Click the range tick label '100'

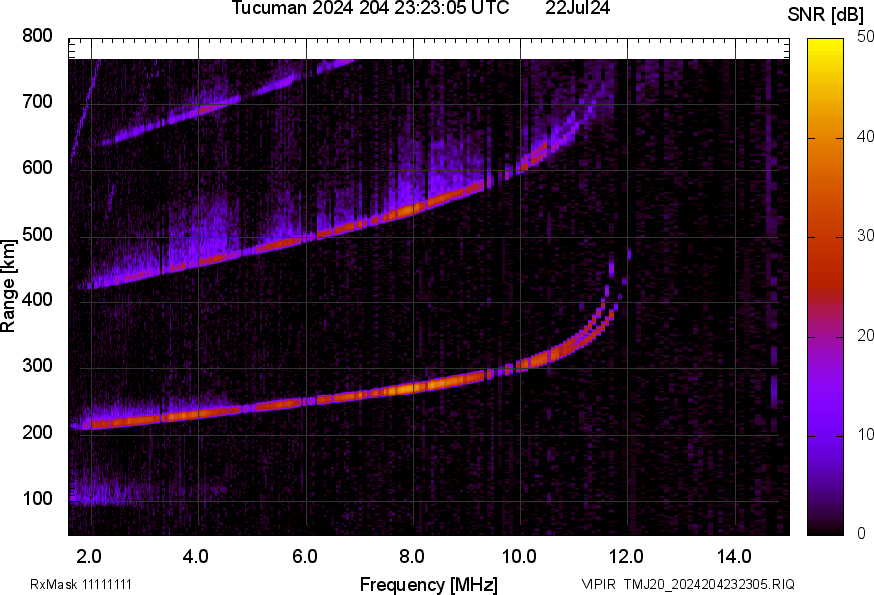(37, 498)
